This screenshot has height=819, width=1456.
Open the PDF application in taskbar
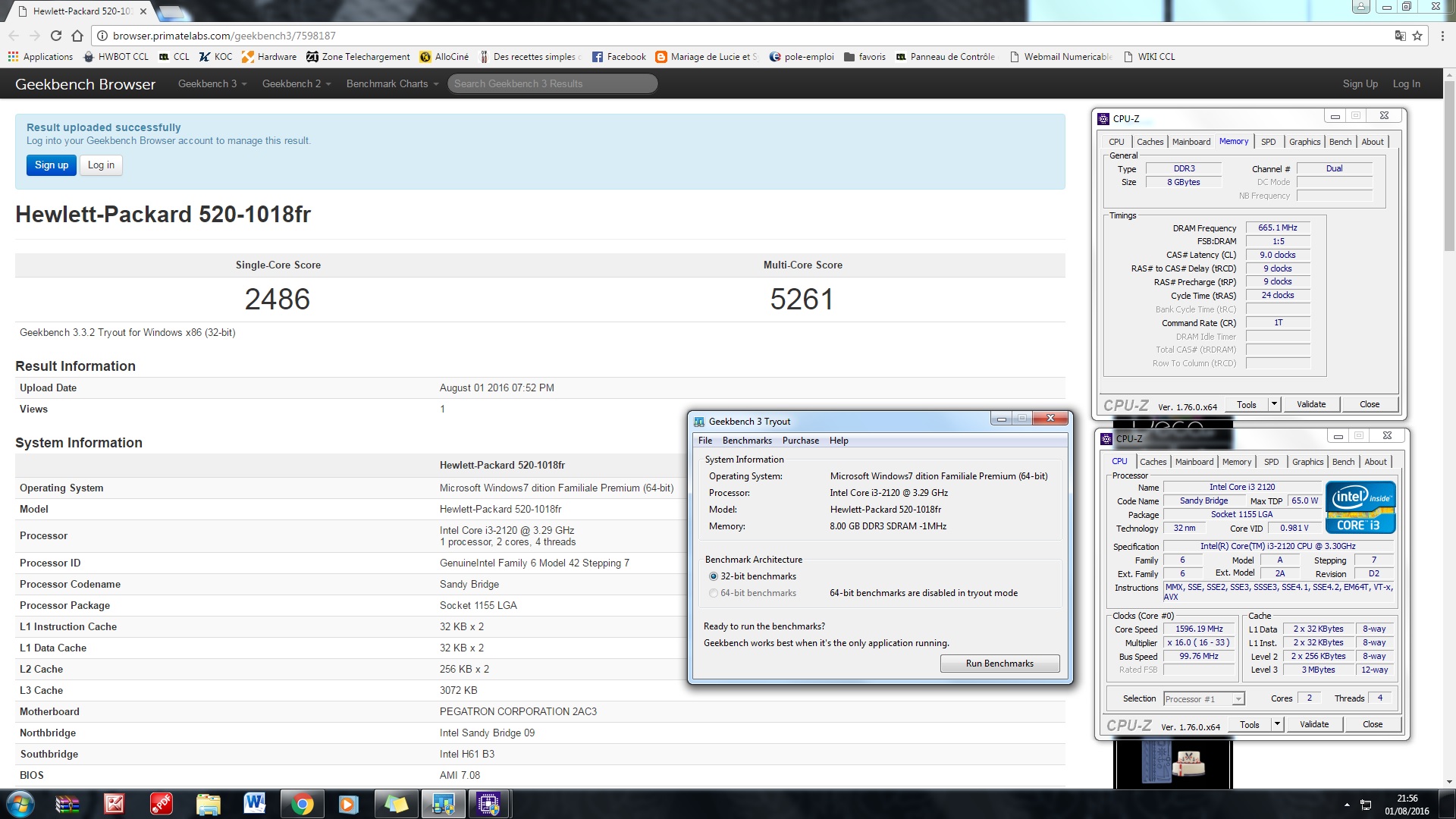pyautogui.click(x=161, y=804)
